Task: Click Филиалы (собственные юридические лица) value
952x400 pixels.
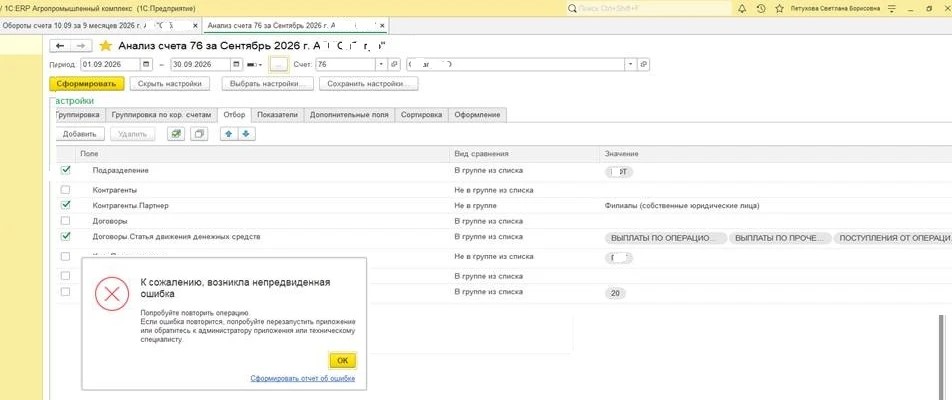Action: click(x=682, y=206)
